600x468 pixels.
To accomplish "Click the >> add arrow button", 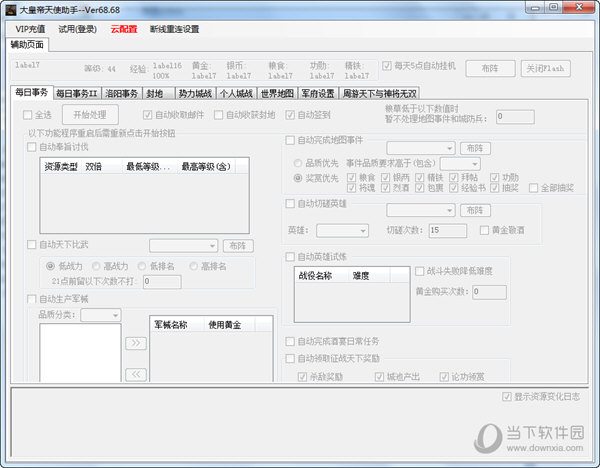I will tap(136, 343).
